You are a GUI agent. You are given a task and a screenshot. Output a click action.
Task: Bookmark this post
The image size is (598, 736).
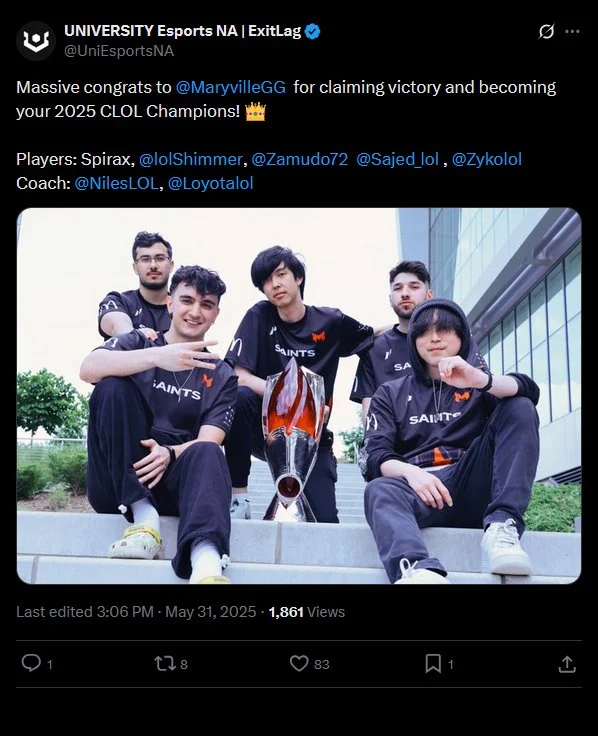pos(433,664)
